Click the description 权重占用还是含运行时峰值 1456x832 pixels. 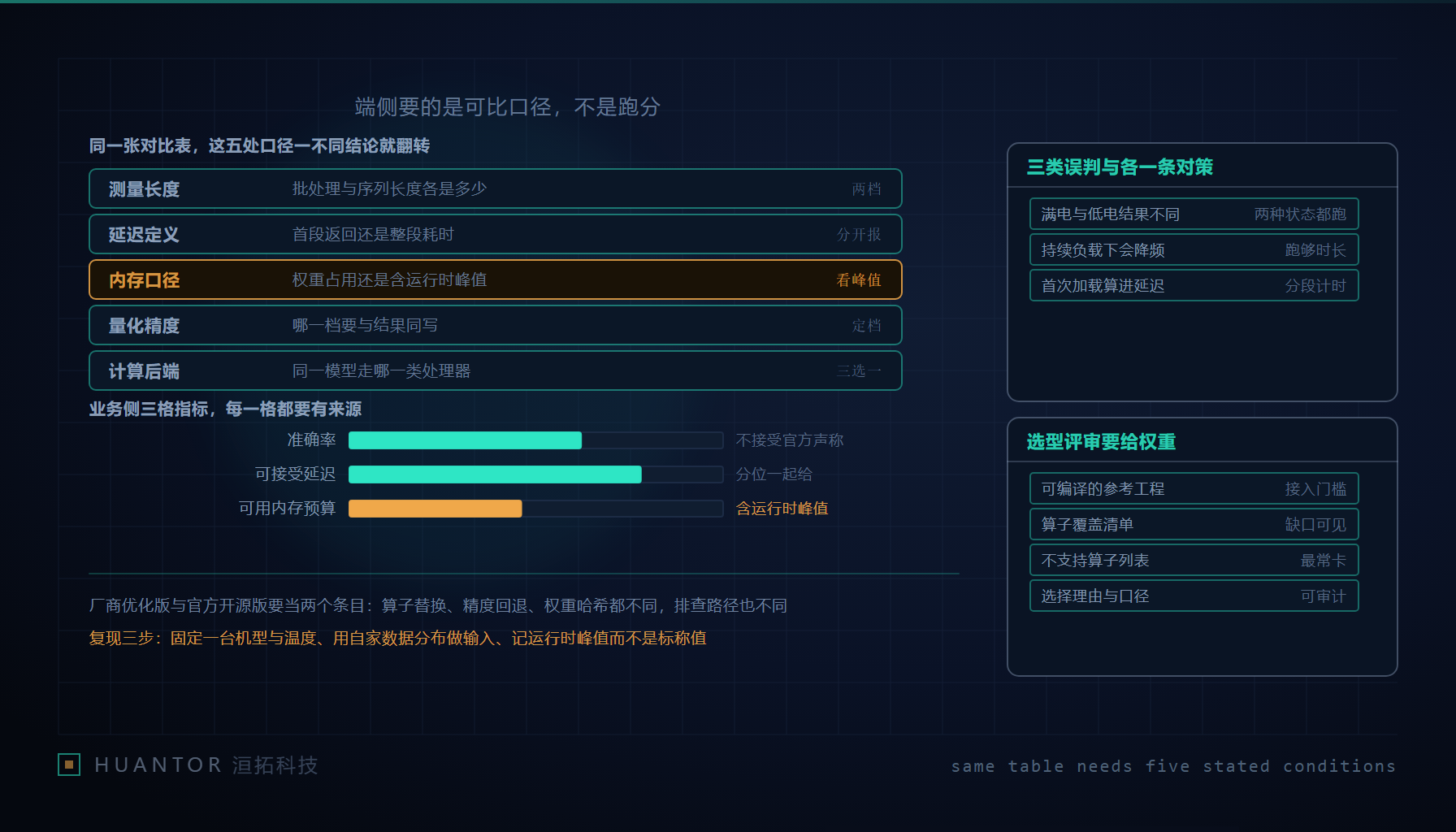point(389,279)
